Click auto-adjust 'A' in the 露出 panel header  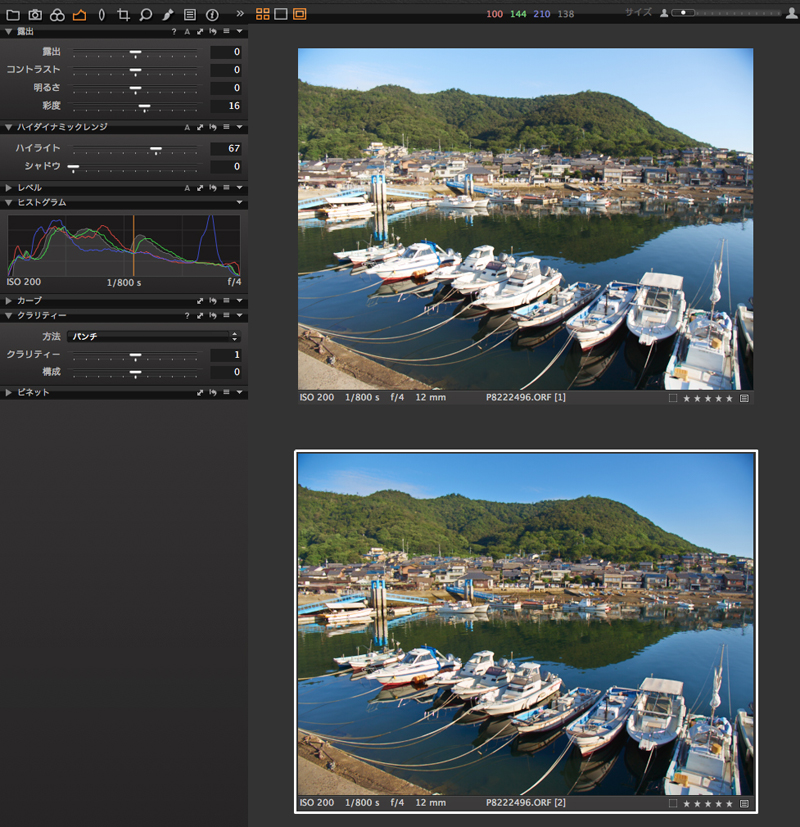pyautogui.click(x=186, y=32)
